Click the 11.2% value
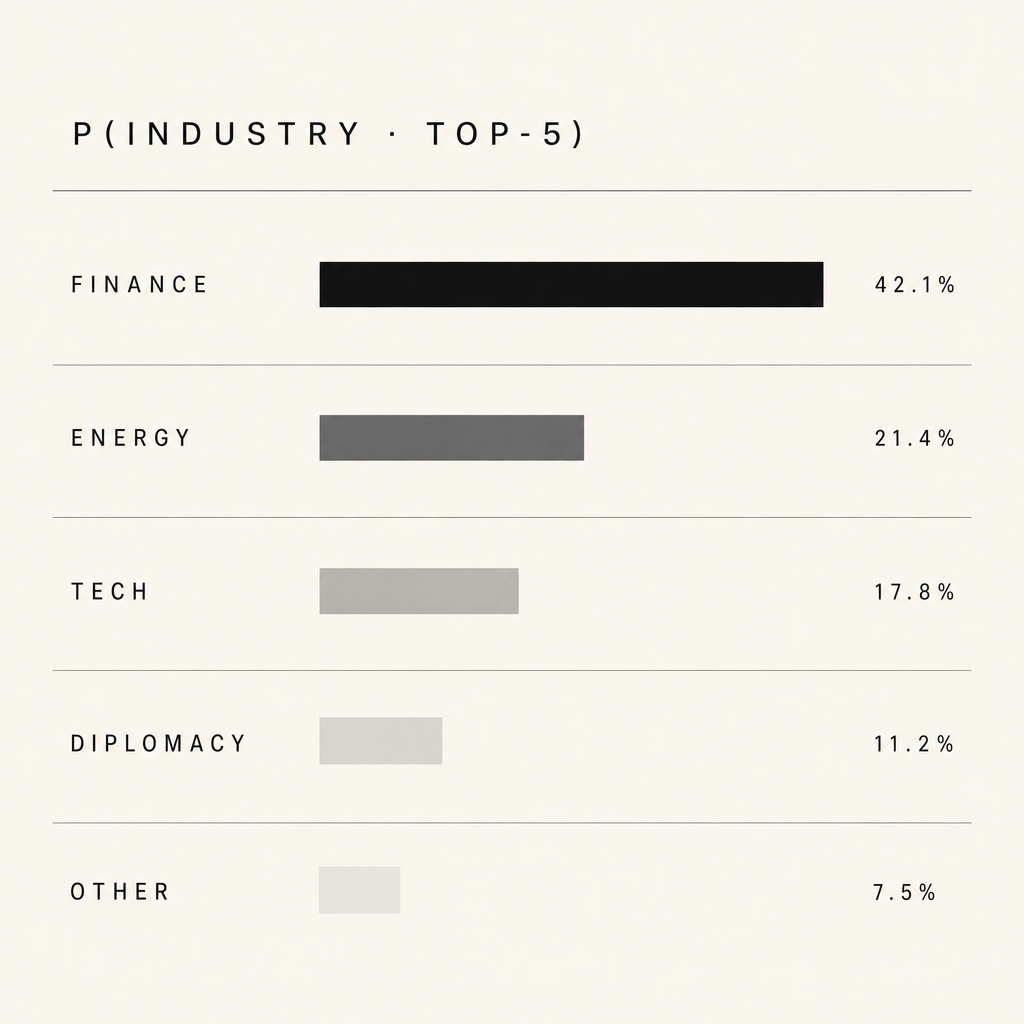 pyautogui.click(x=915, y=744)
